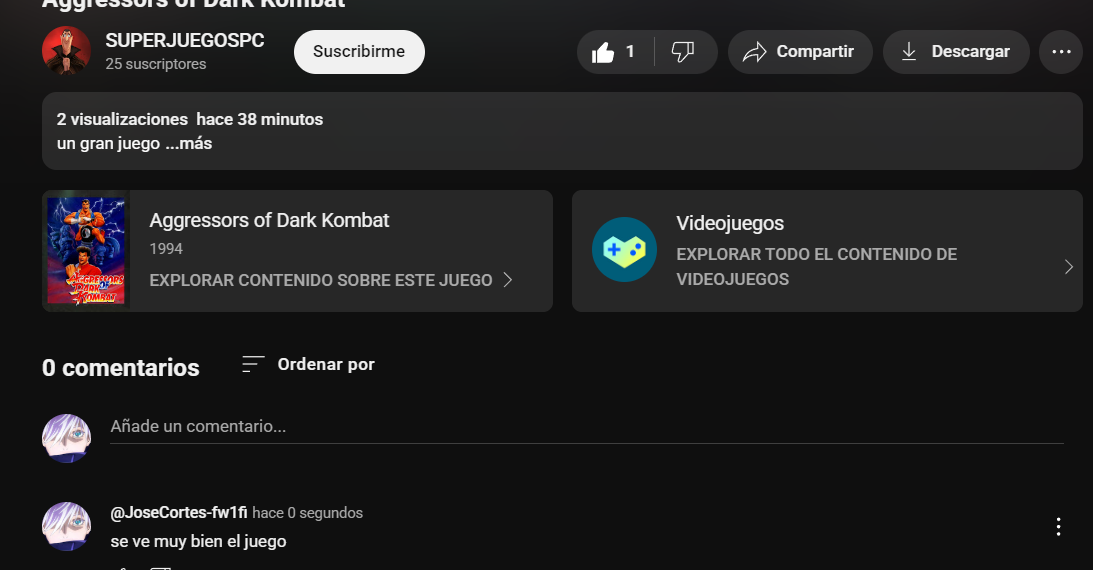
Task: Open chevron next to Explorar contenido sobre este juego
Action: tap(508, 280)
